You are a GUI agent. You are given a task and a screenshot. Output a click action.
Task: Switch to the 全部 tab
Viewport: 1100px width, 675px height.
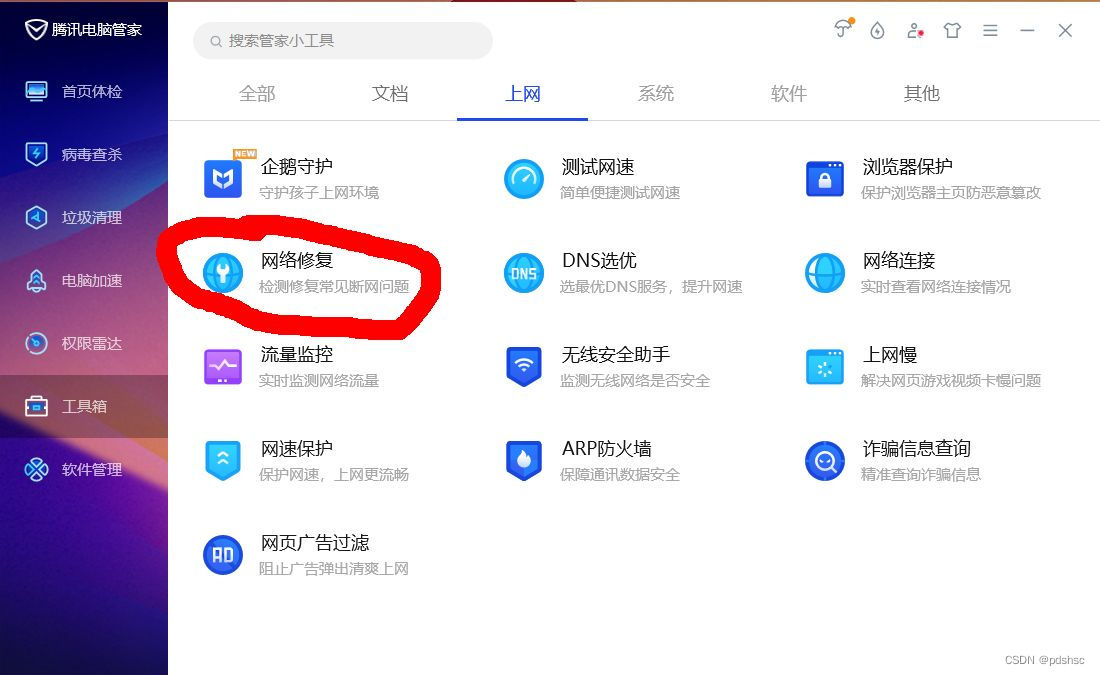(x=257, y=93)
